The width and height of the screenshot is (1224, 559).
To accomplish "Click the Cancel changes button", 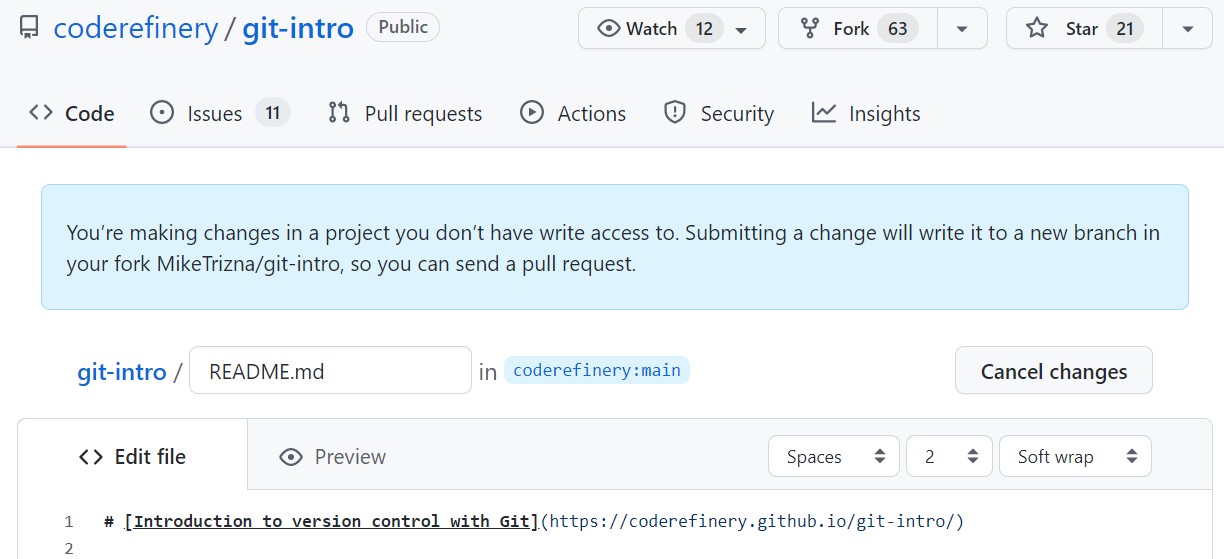I will click(x=1054, y=371).
